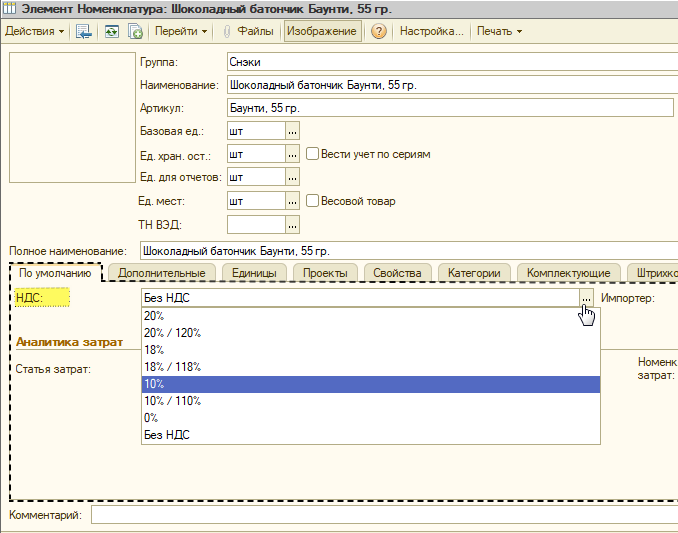Click the Файлы button

click(x=255, y=31)
